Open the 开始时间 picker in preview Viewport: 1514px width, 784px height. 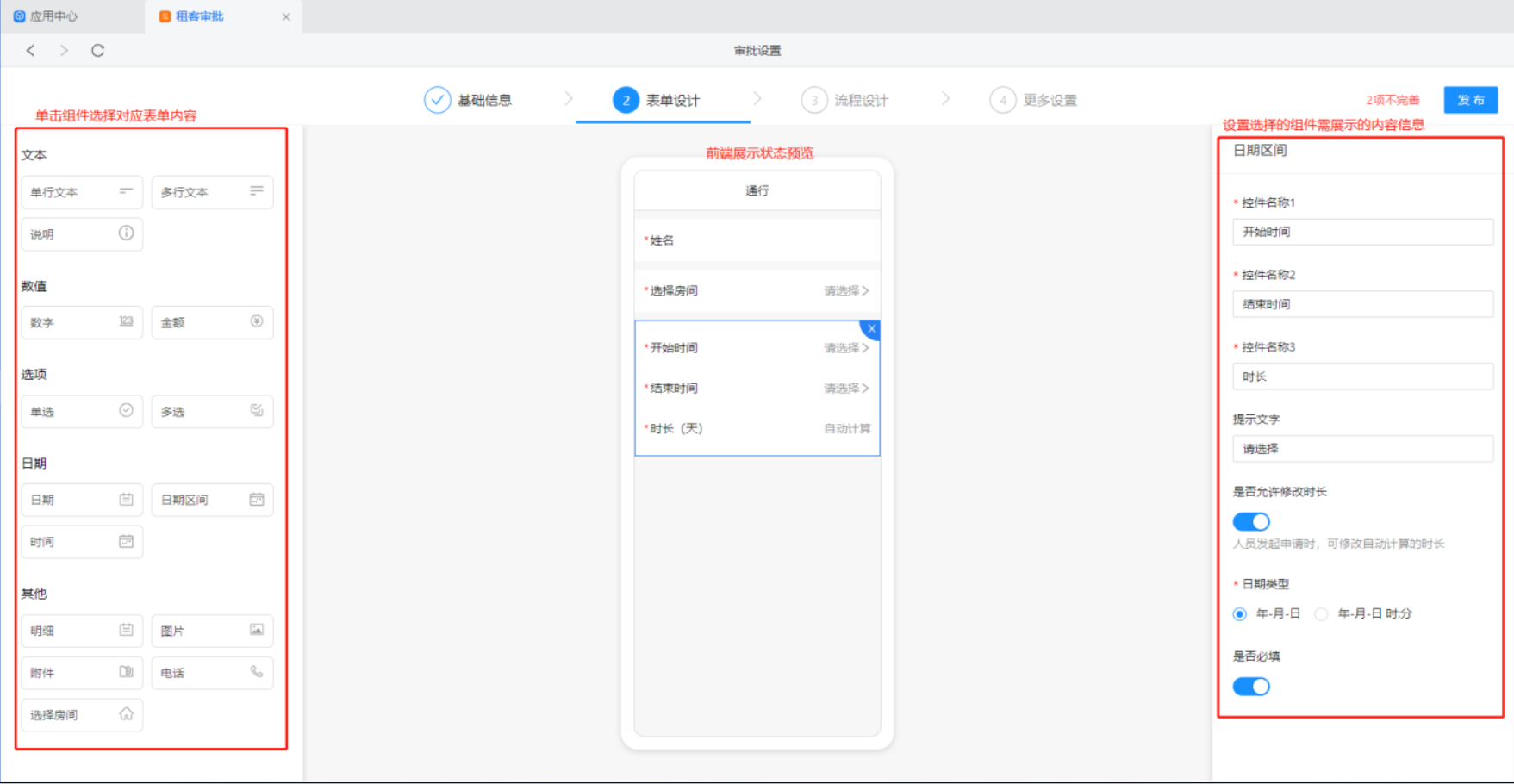pos(844,348)
